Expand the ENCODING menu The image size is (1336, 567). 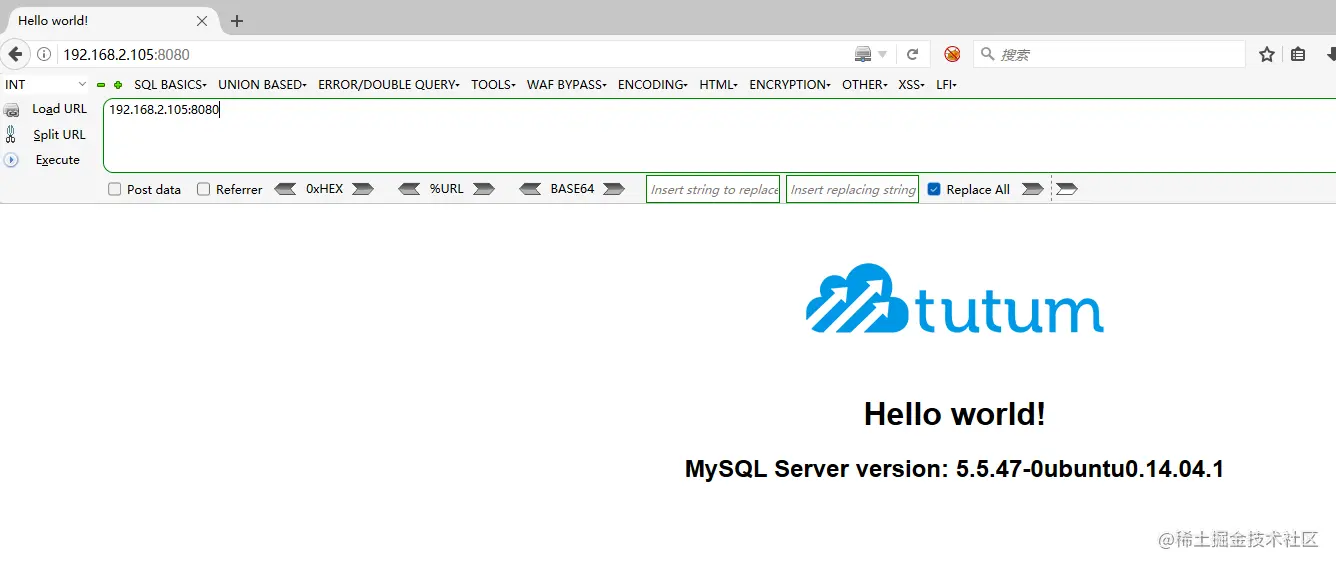(x=653, y=85)
